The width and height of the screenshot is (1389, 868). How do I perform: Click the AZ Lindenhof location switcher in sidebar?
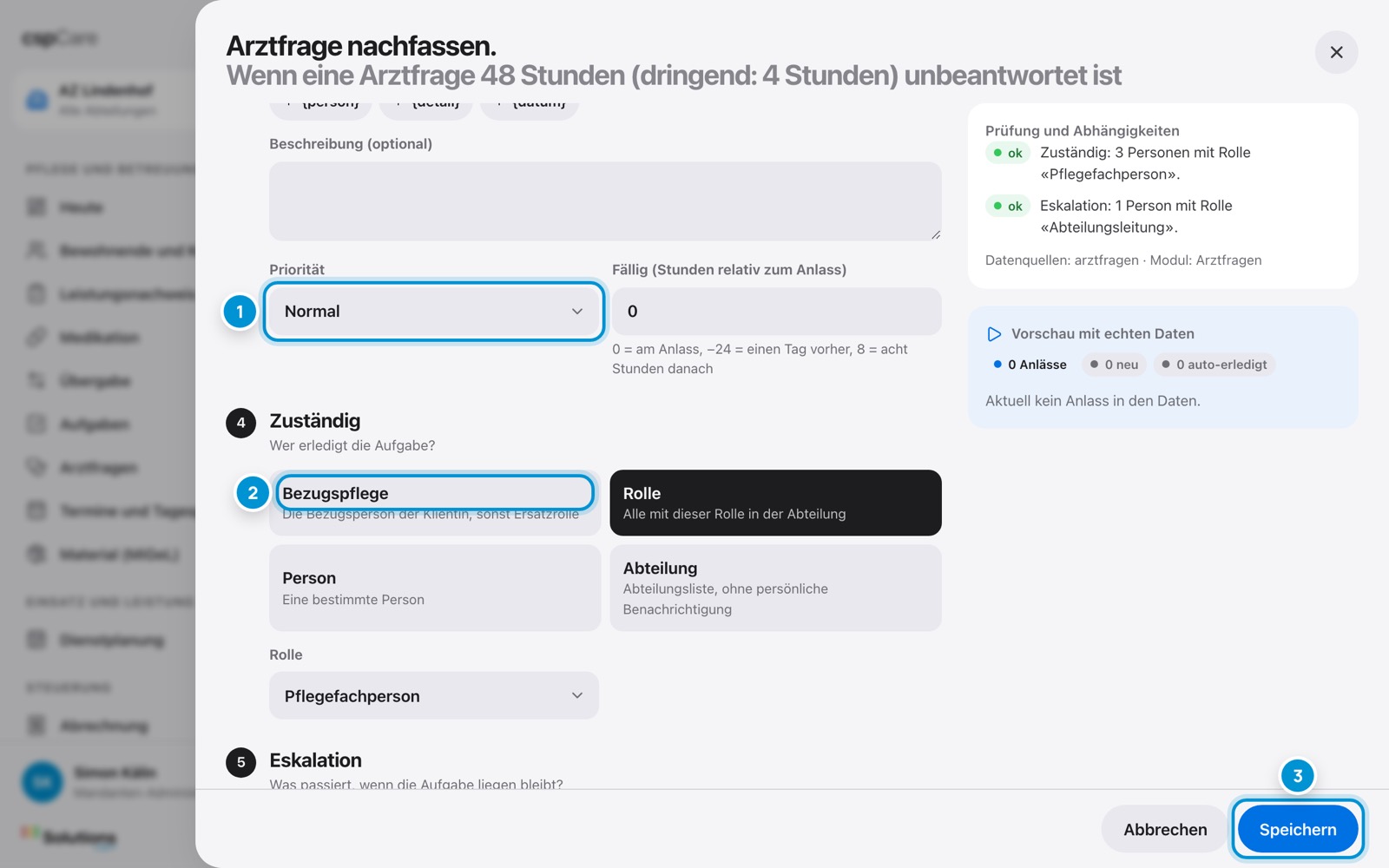coord(104,100)
